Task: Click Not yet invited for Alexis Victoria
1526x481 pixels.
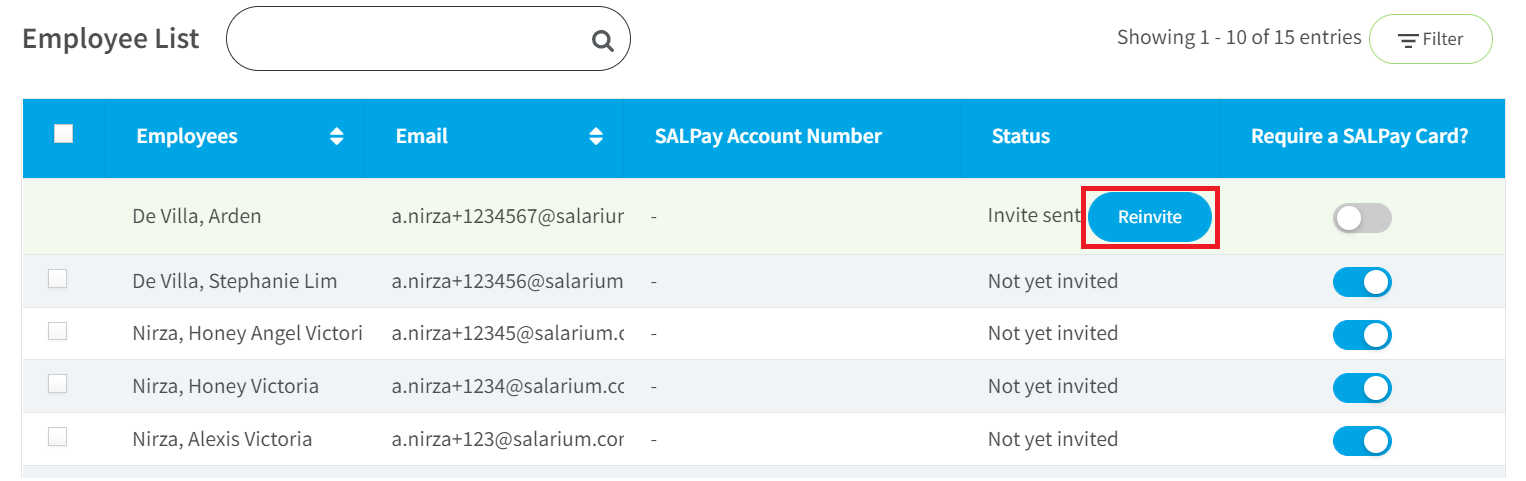Action: tap(1053, 439)
